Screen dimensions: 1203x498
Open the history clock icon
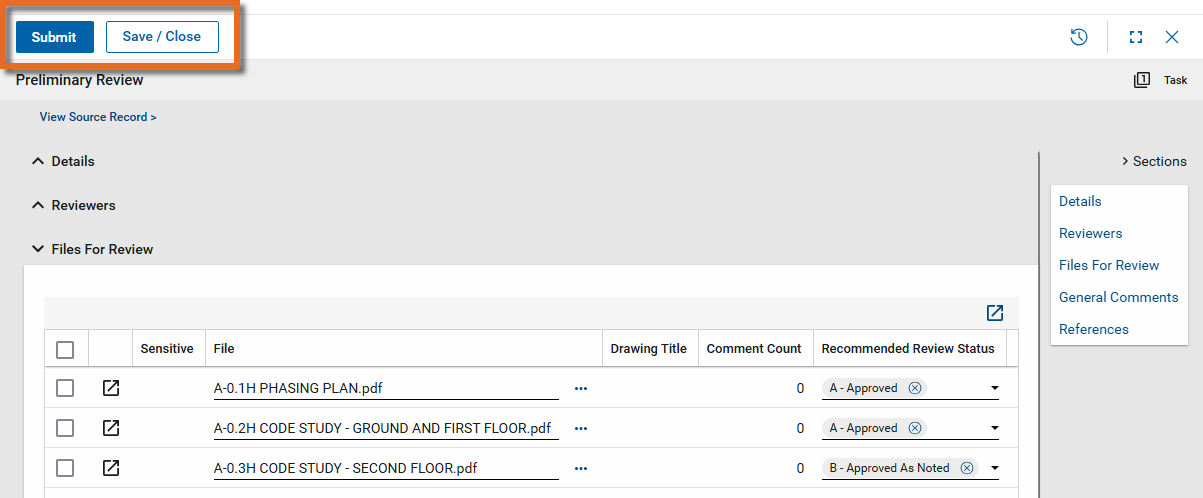(1079, 37)
